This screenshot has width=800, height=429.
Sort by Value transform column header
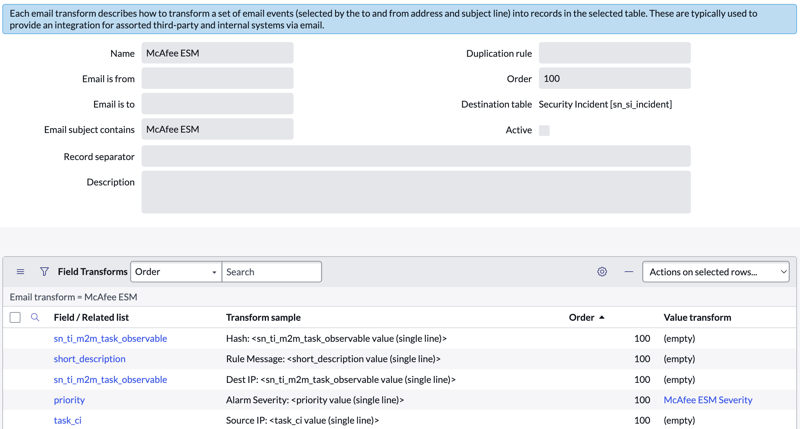point(697,317)
